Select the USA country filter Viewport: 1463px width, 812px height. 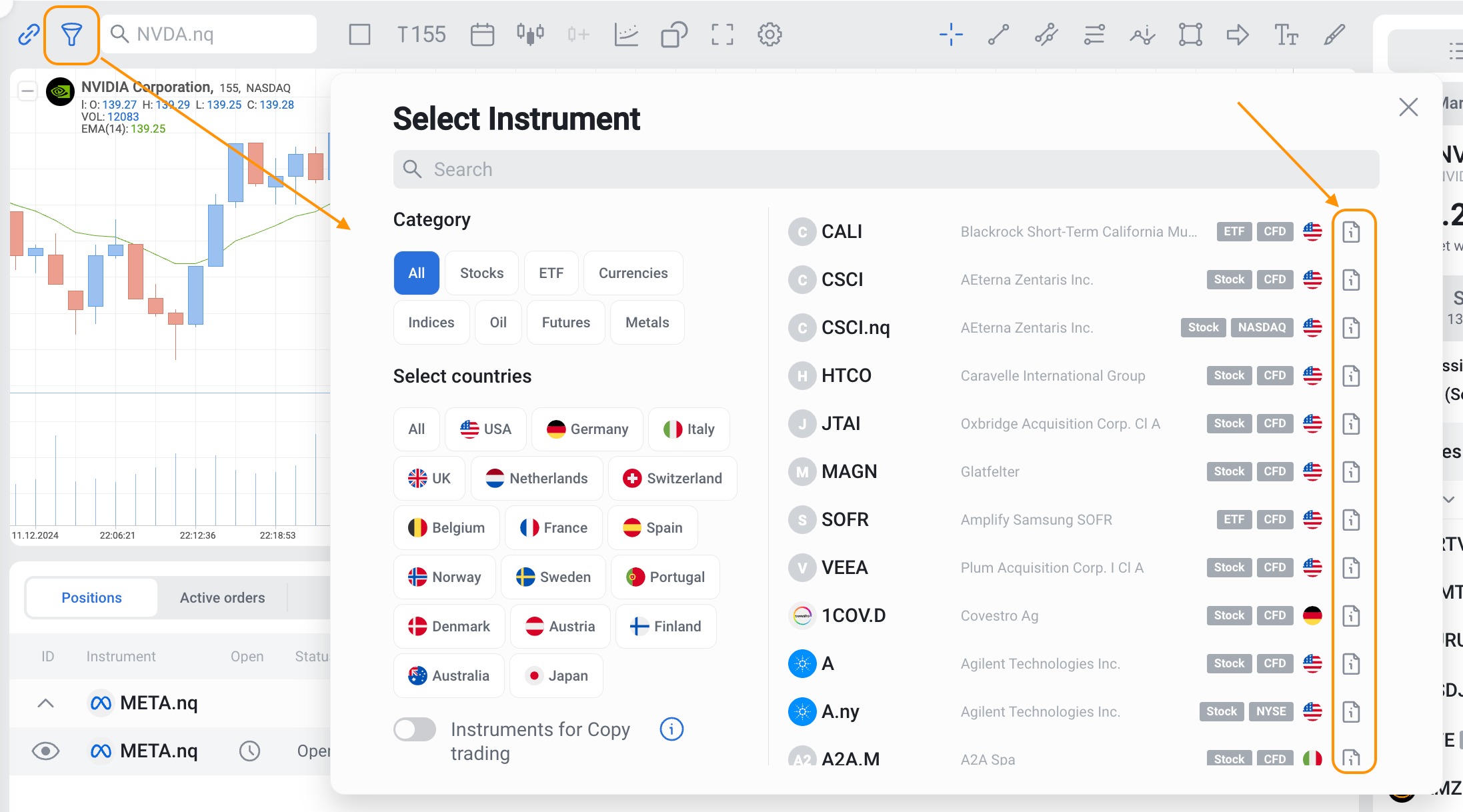point(485,429)
